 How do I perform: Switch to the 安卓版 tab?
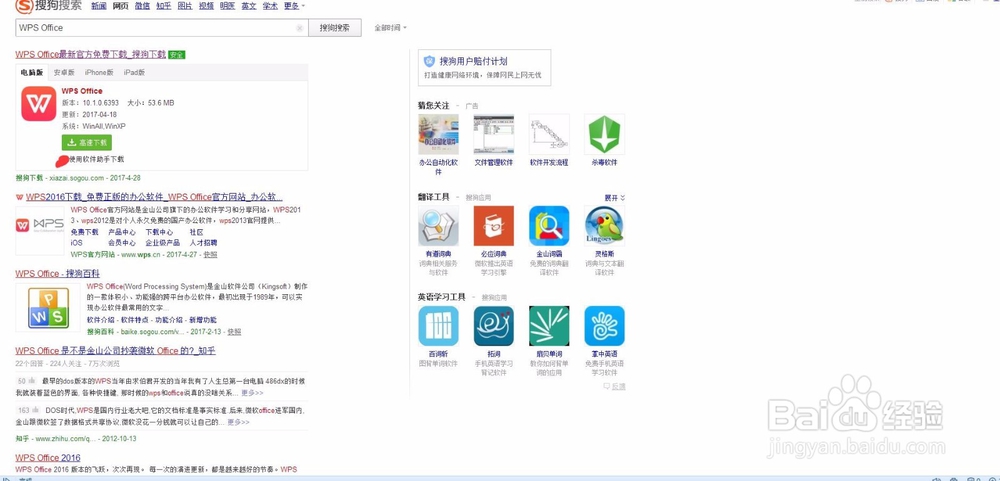click(64, 73)
